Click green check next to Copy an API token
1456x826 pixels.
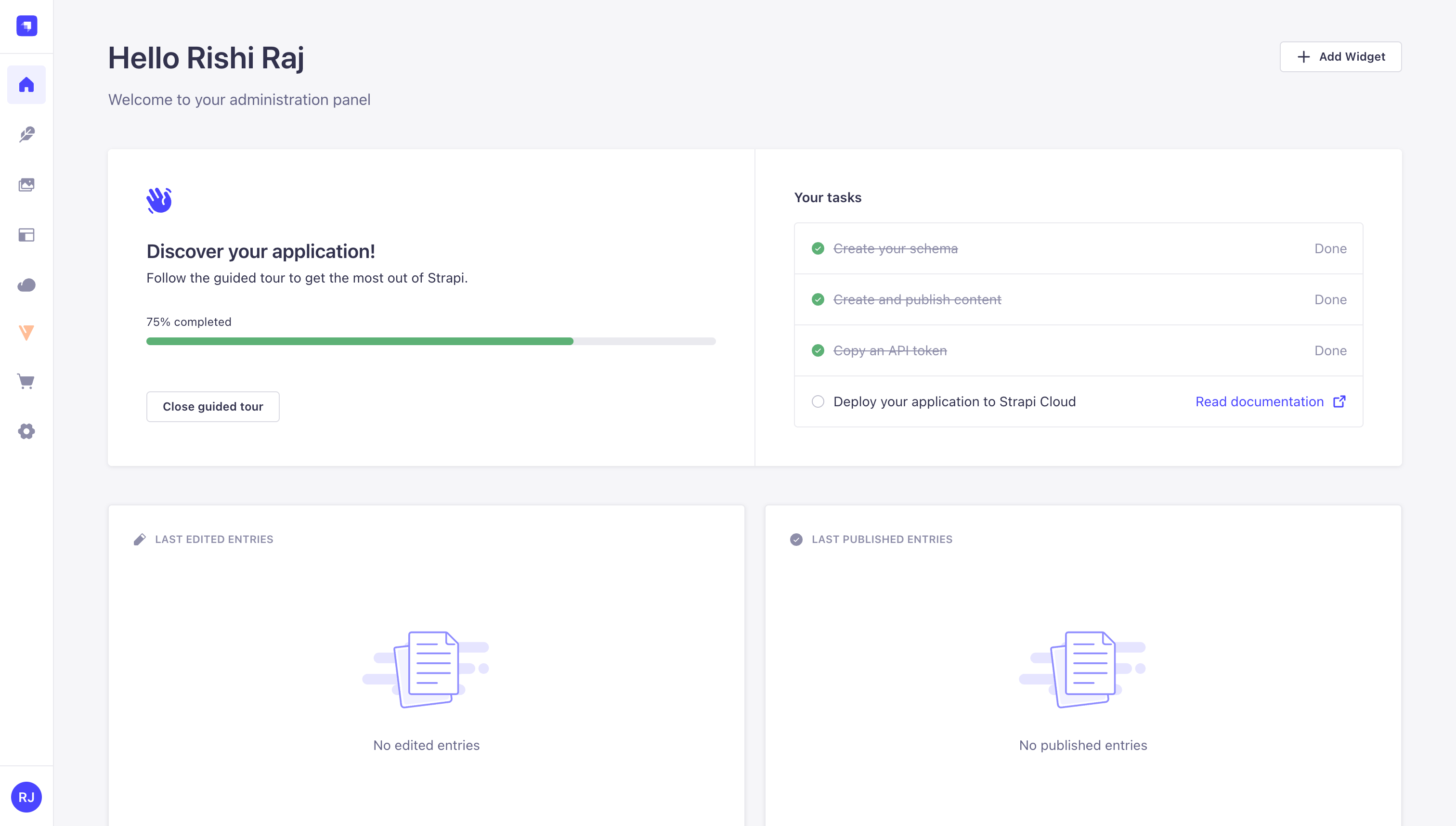[x=818, y=350]
